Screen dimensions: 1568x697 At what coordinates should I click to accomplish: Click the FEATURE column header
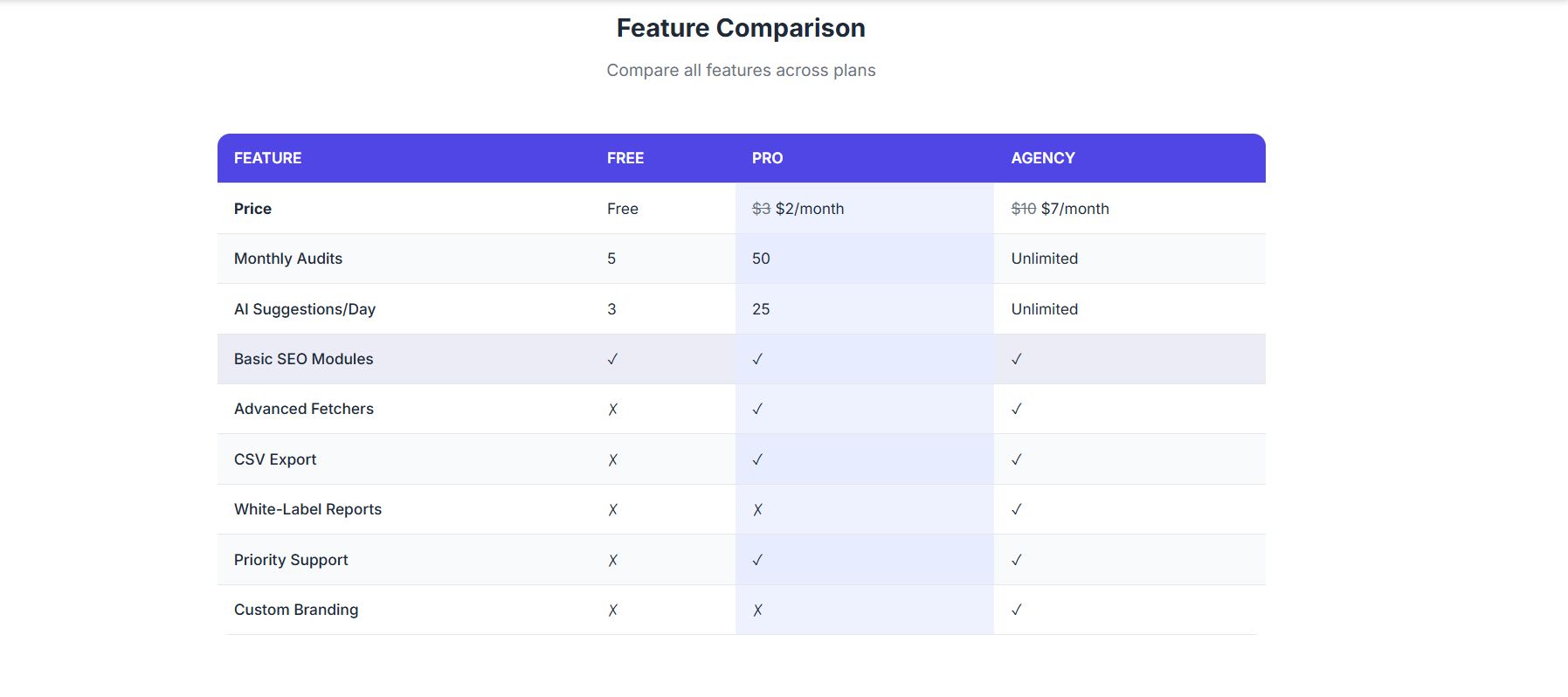[x=267, y=158]
